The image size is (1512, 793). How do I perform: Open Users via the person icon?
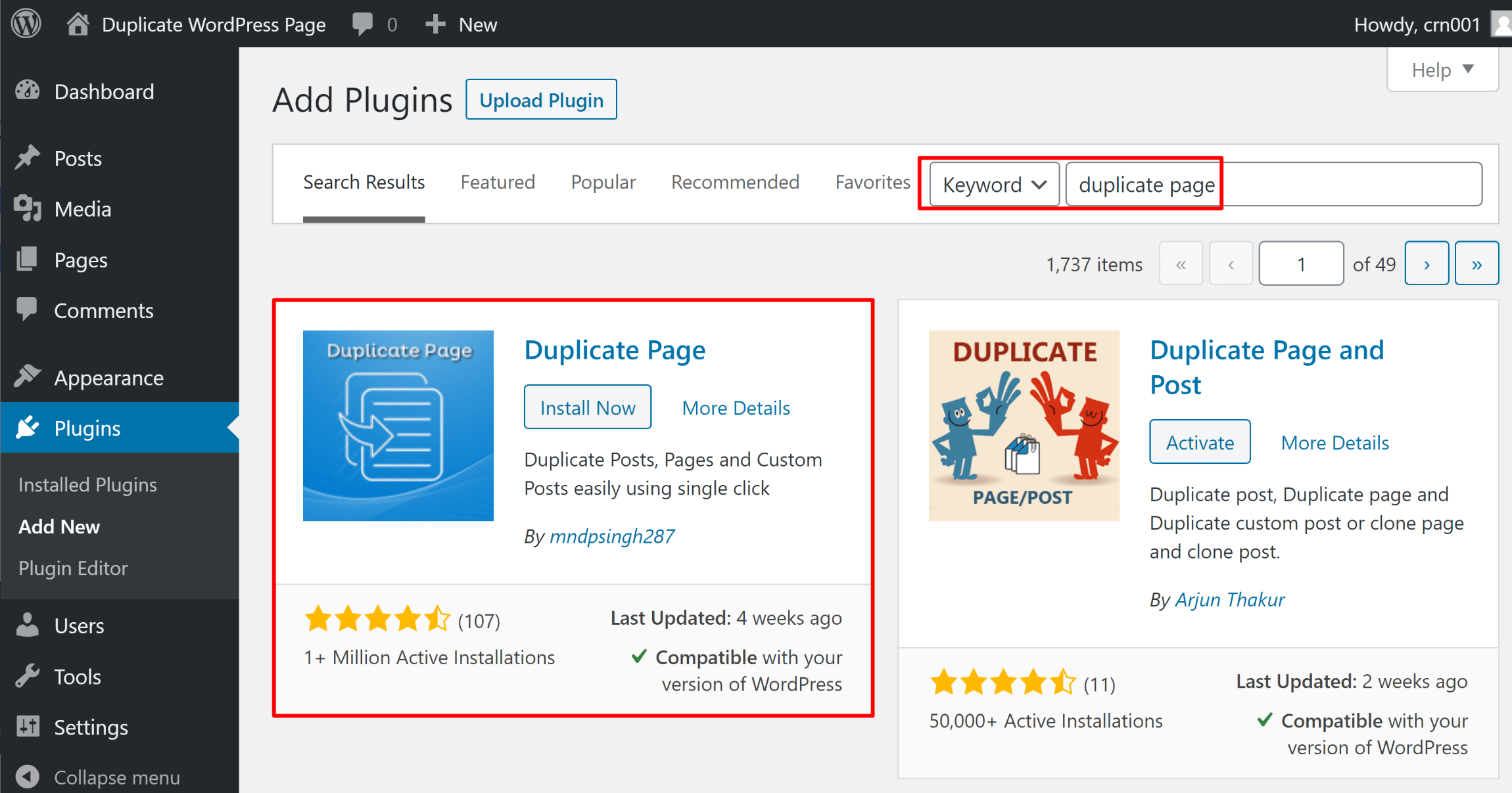coord(28,625)
